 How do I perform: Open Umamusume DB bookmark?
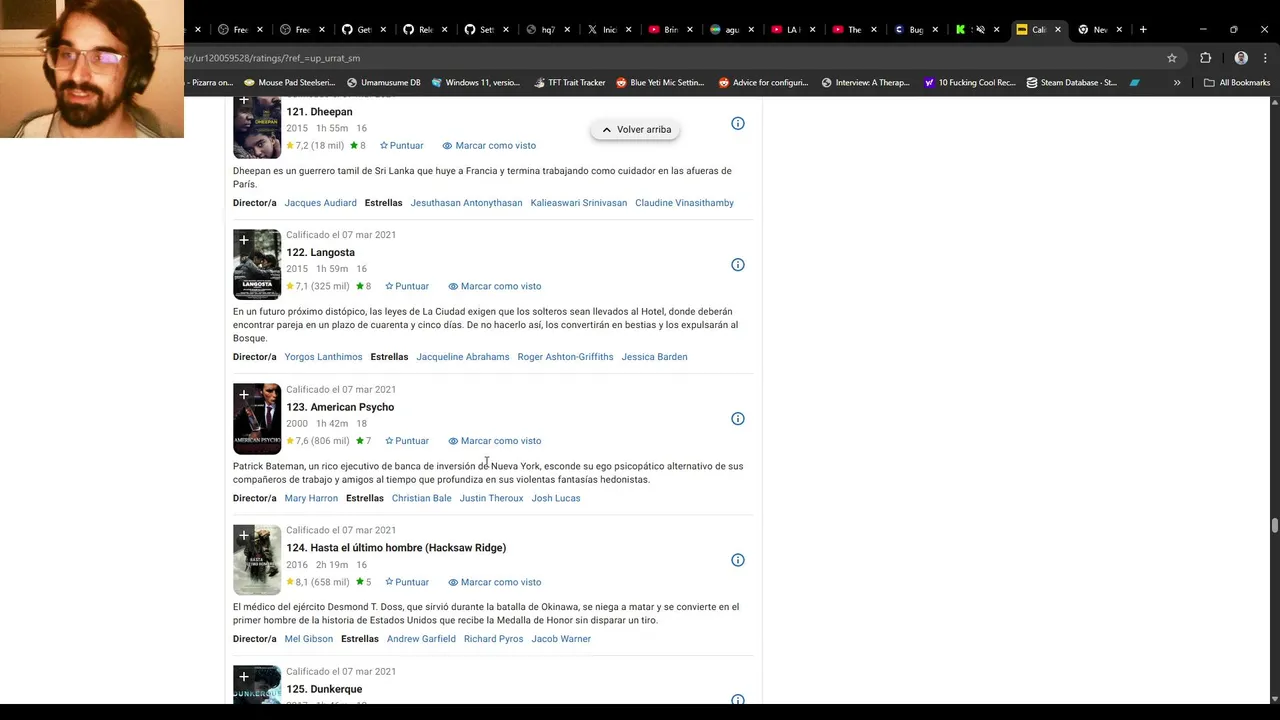pos(383,83)
